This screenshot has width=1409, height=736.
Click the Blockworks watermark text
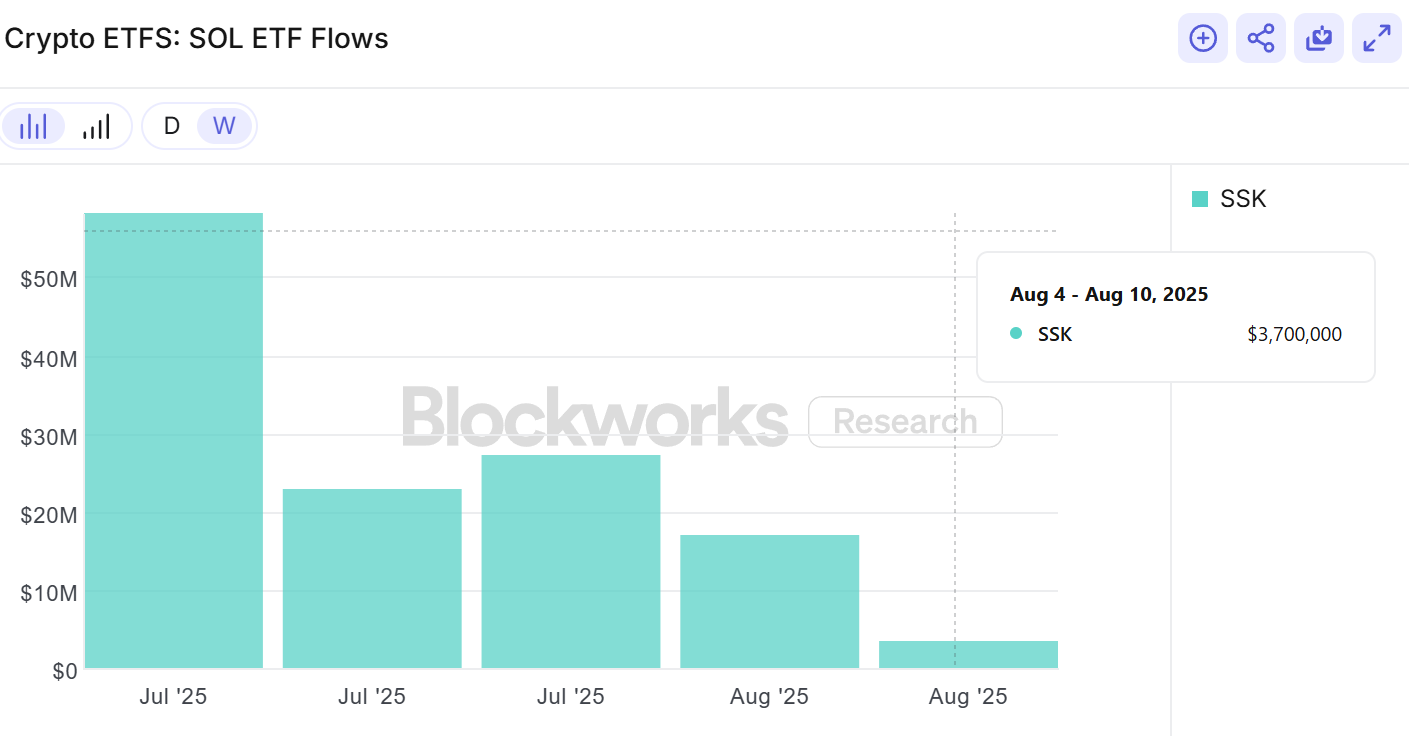[x=594, y=420]
